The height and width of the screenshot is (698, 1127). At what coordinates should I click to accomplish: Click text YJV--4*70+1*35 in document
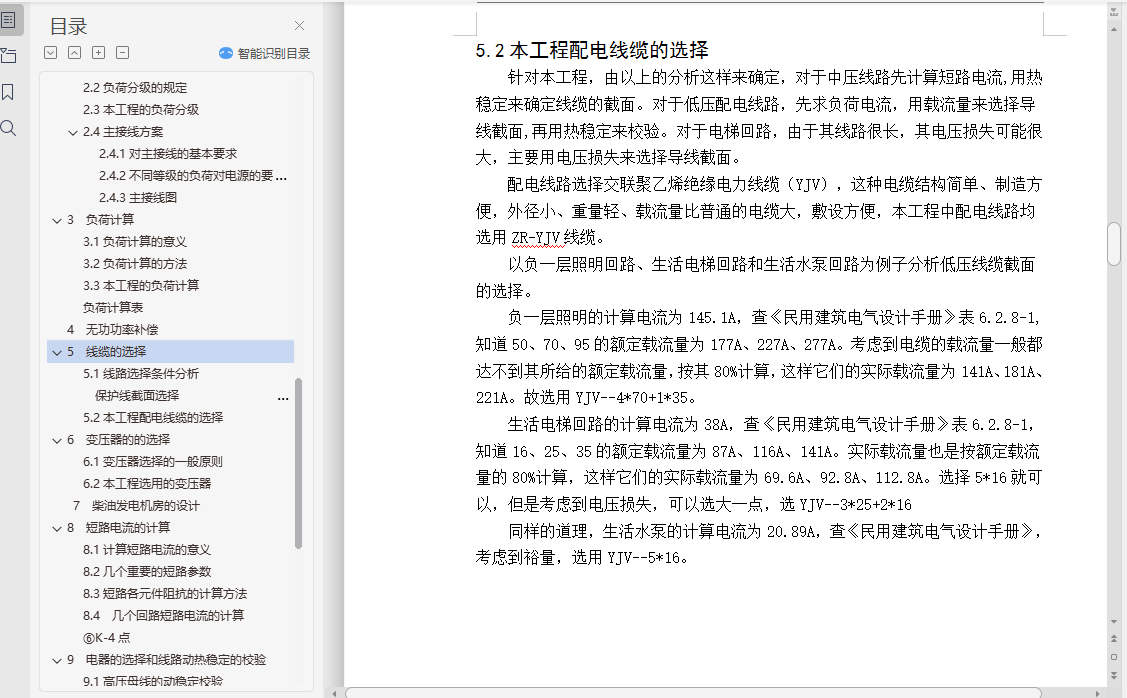[x=631, y=398]
